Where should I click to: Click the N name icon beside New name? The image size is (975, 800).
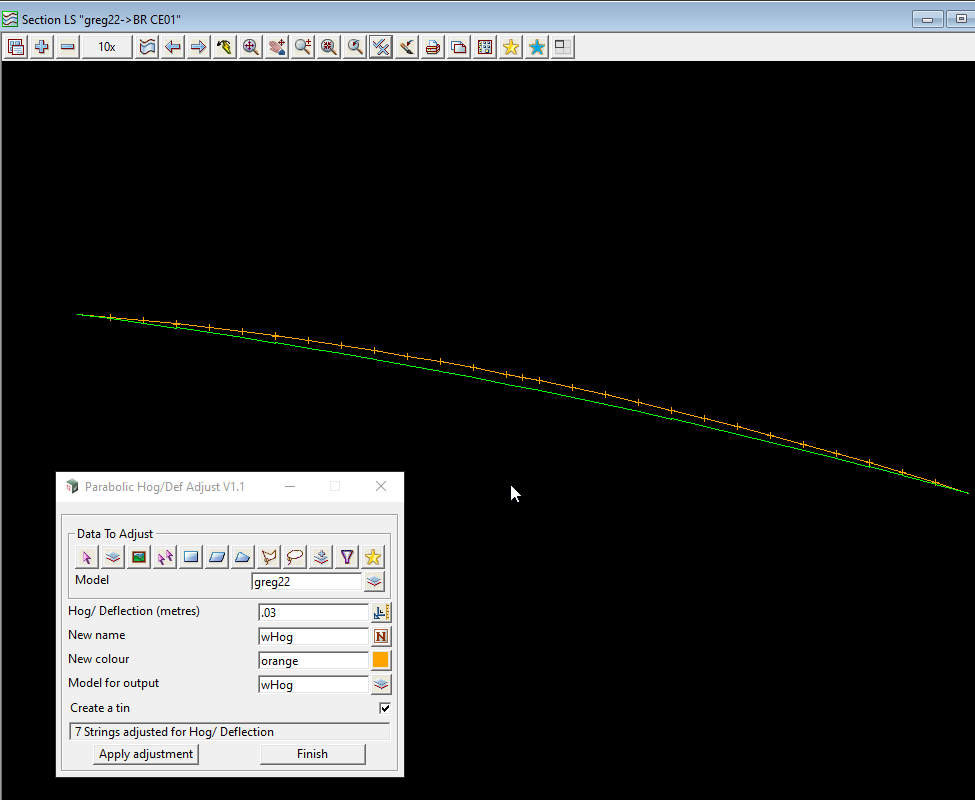point(381,636)
